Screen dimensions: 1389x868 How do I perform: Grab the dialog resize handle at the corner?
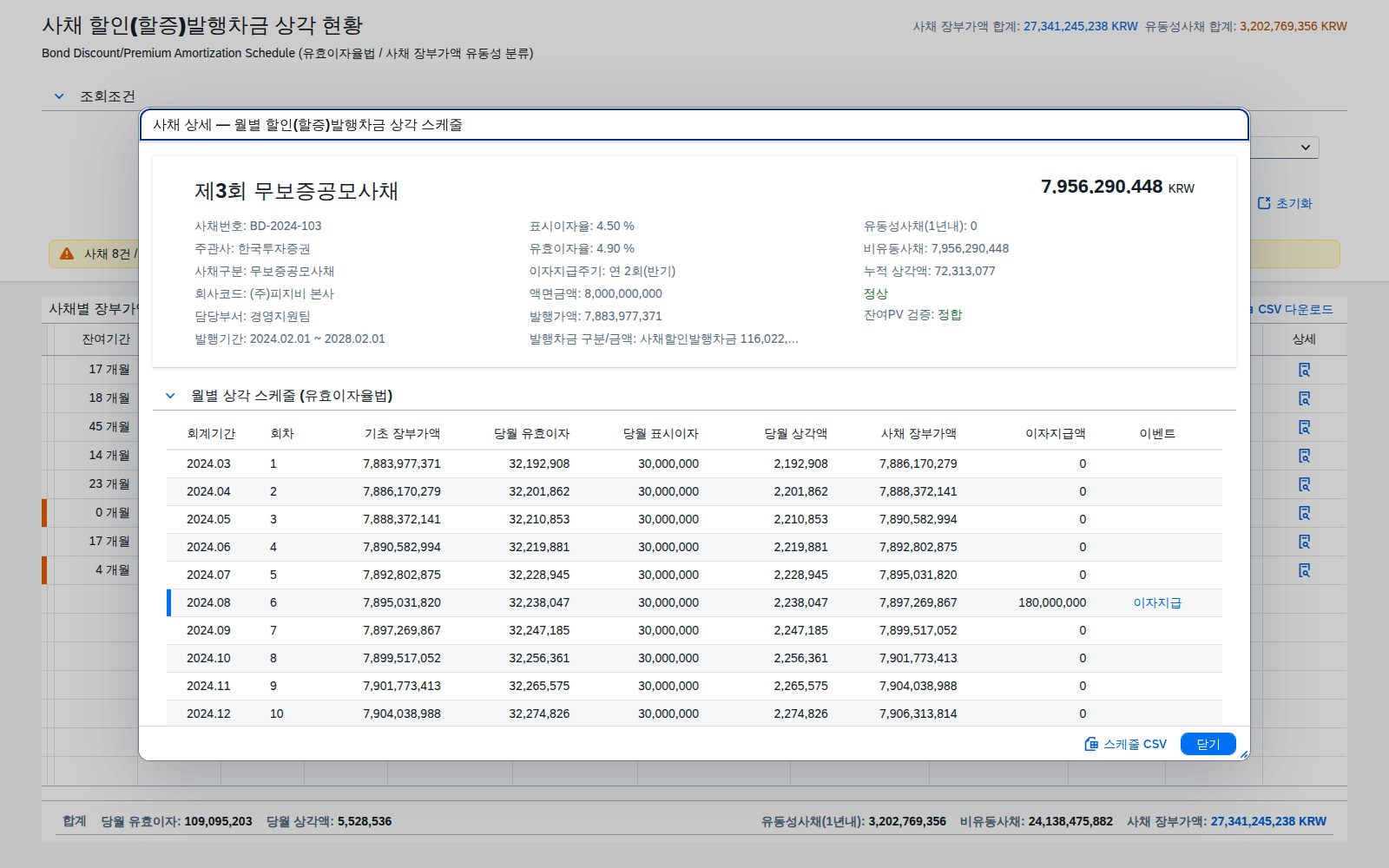1243,754
